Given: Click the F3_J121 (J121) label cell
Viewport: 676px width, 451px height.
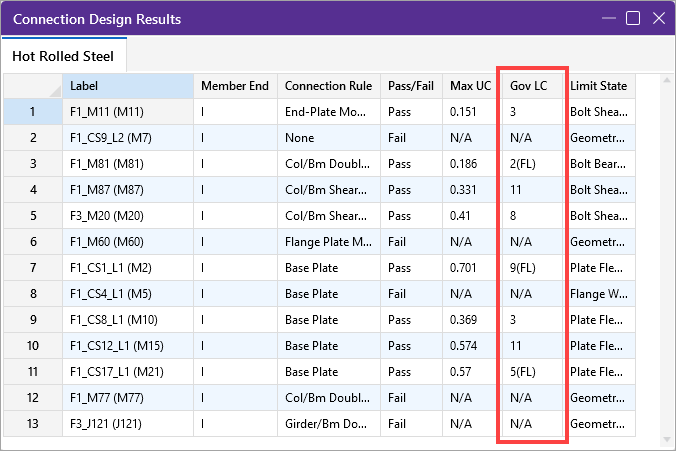Looking at the screenshot, I should pyautogui.click(x=128, y=424).
